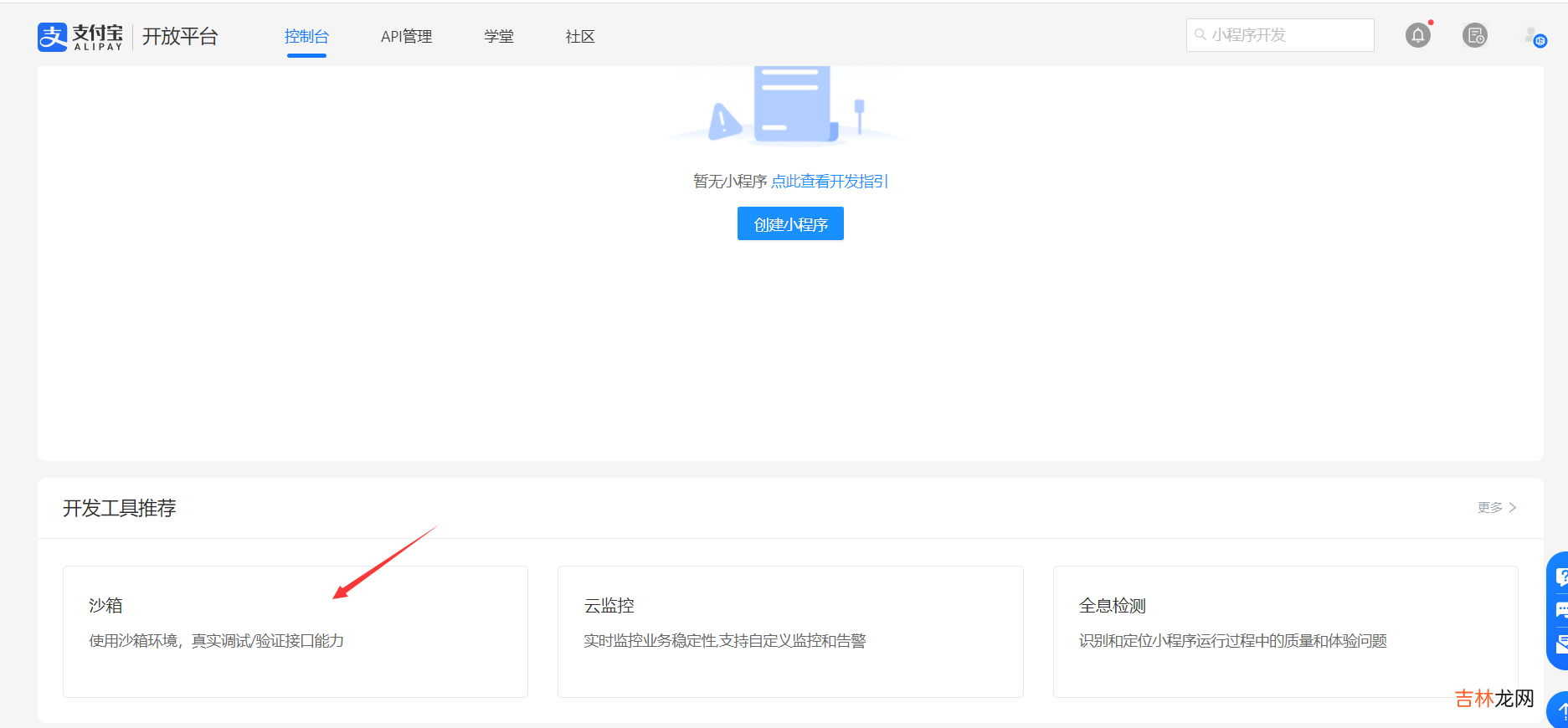Click the notification bell icon
The height and width of the screenshot is (728, 1568).
(1417, 35)
